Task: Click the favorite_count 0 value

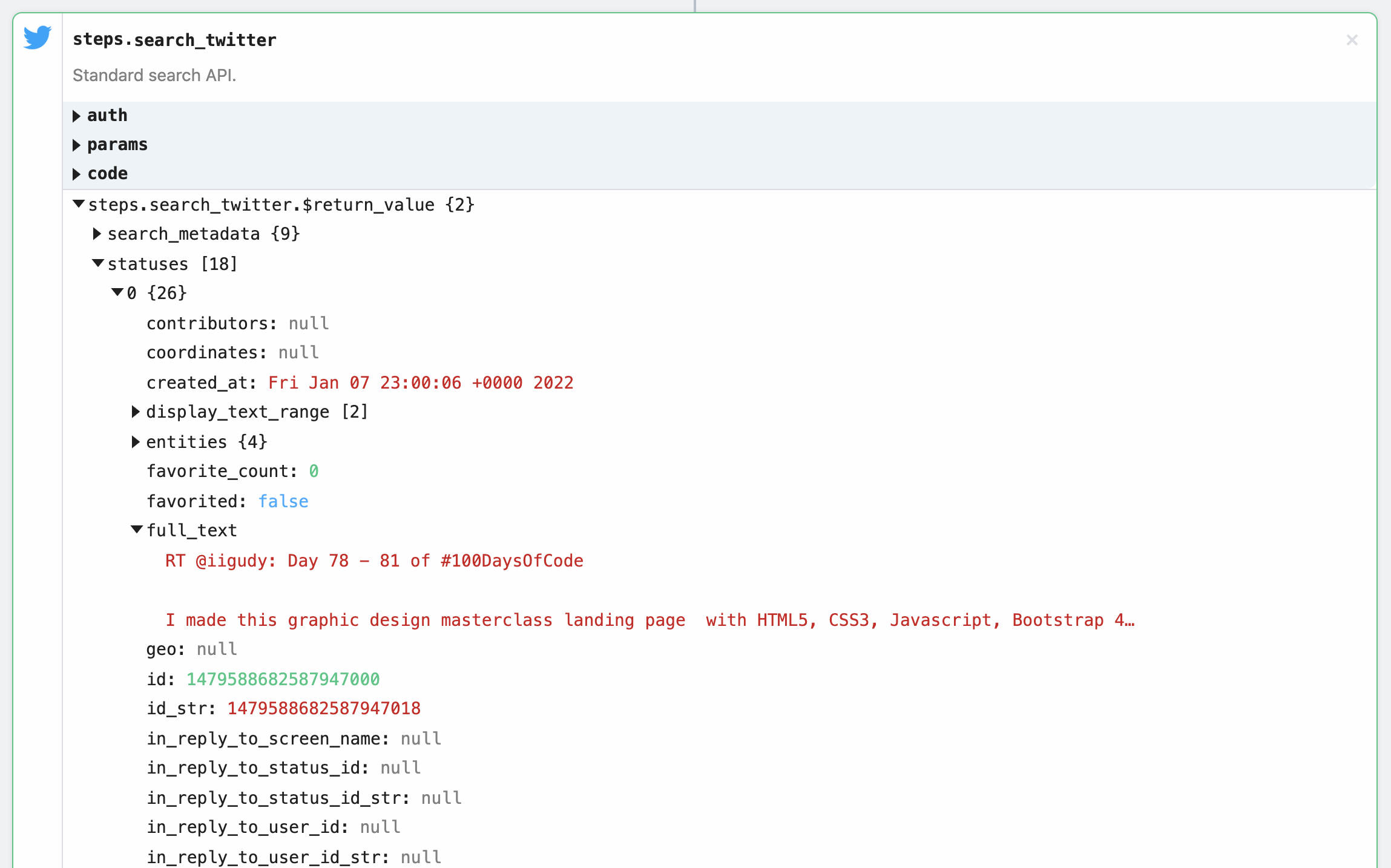Action: (314, 471)
